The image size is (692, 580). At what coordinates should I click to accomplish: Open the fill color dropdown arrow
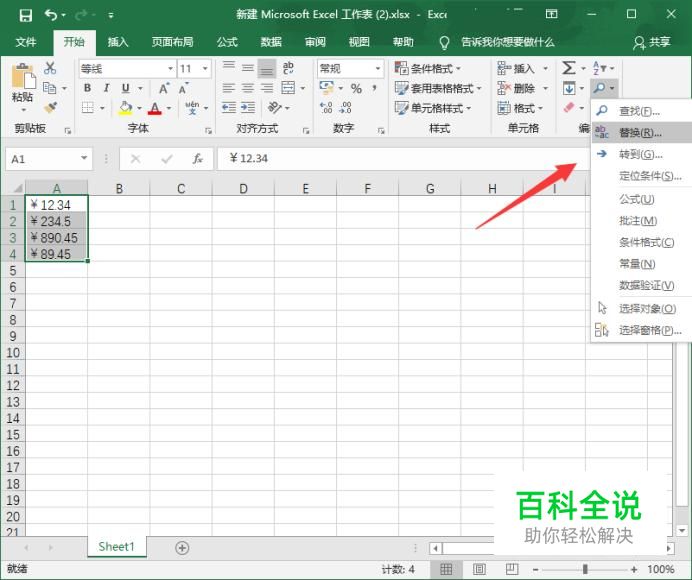pyautogui.click(x=139, y=108)
